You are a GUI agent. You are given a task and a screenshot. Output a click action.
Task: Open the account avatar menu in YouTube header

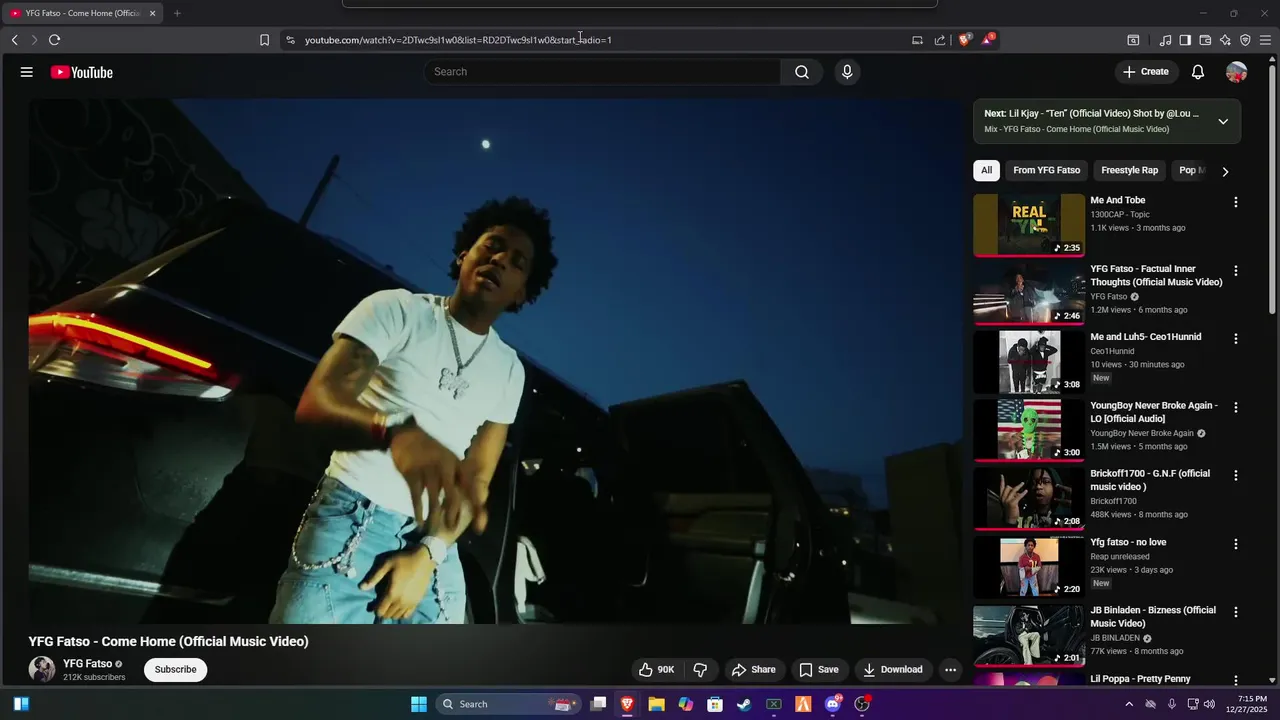(x=1237, y=72)
